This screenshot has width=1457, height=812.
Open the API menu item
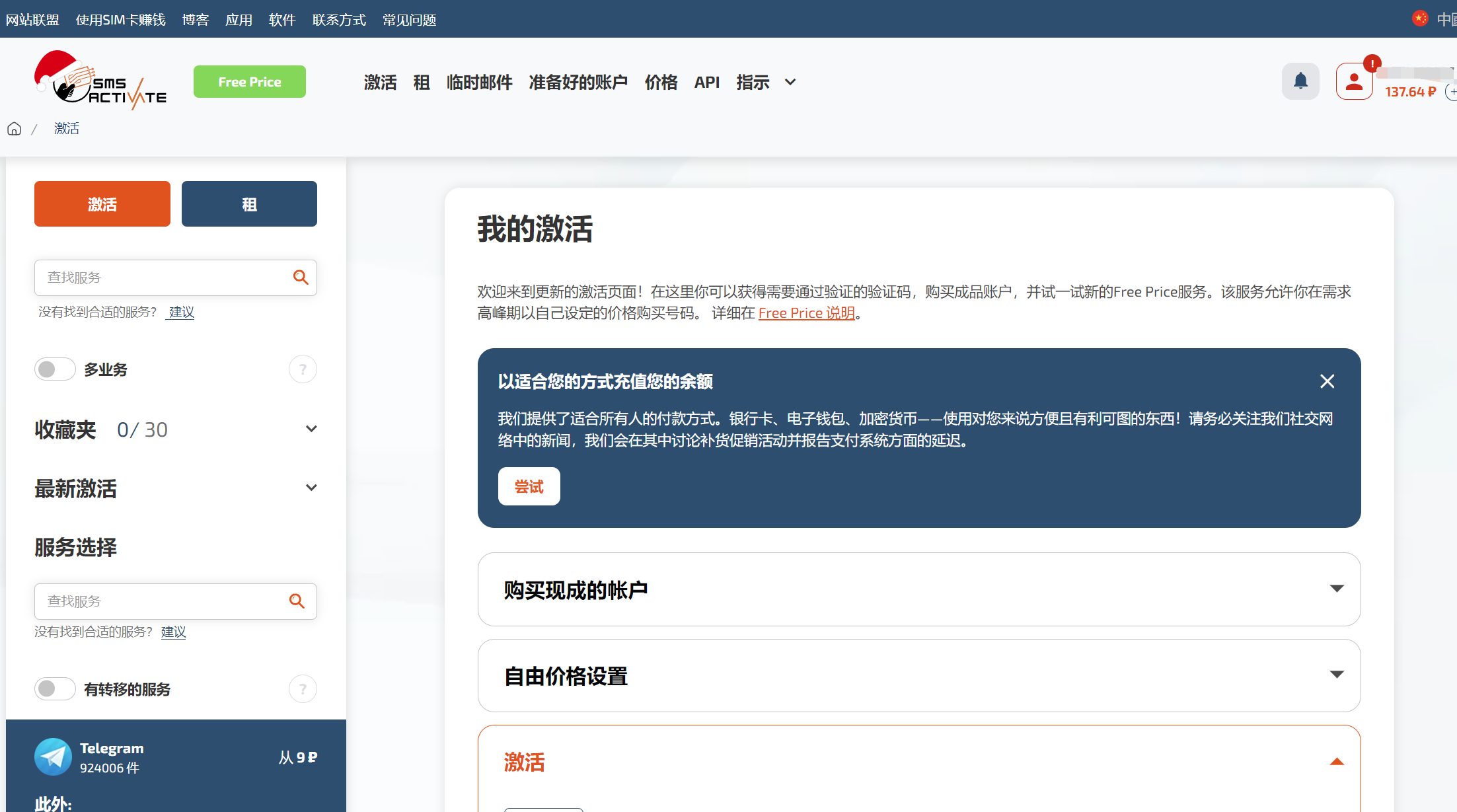pos(707,83)
